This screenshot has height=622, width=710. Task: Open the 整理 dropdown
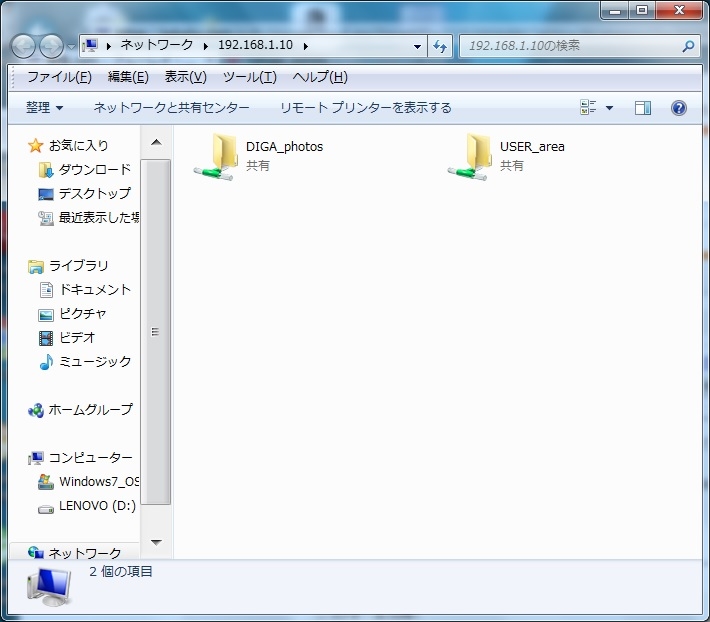click(x=44, y=108)
